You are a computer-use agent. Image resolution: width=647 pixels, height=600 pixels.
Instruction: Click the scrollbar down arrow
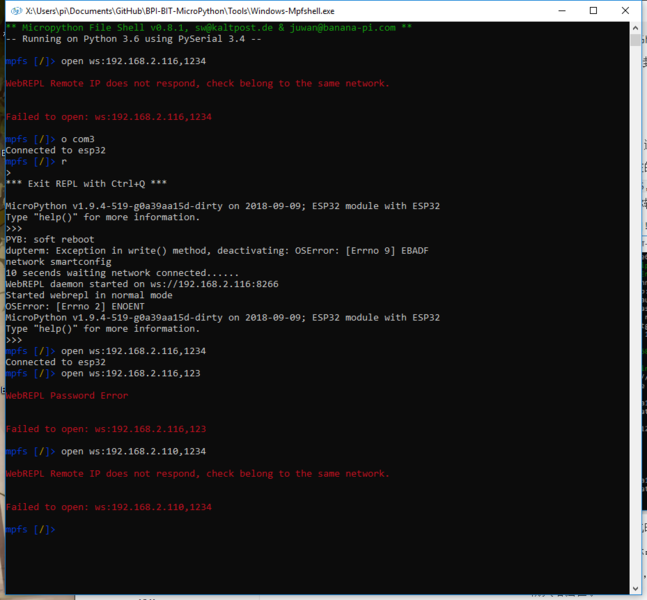[x=635, y=589]
